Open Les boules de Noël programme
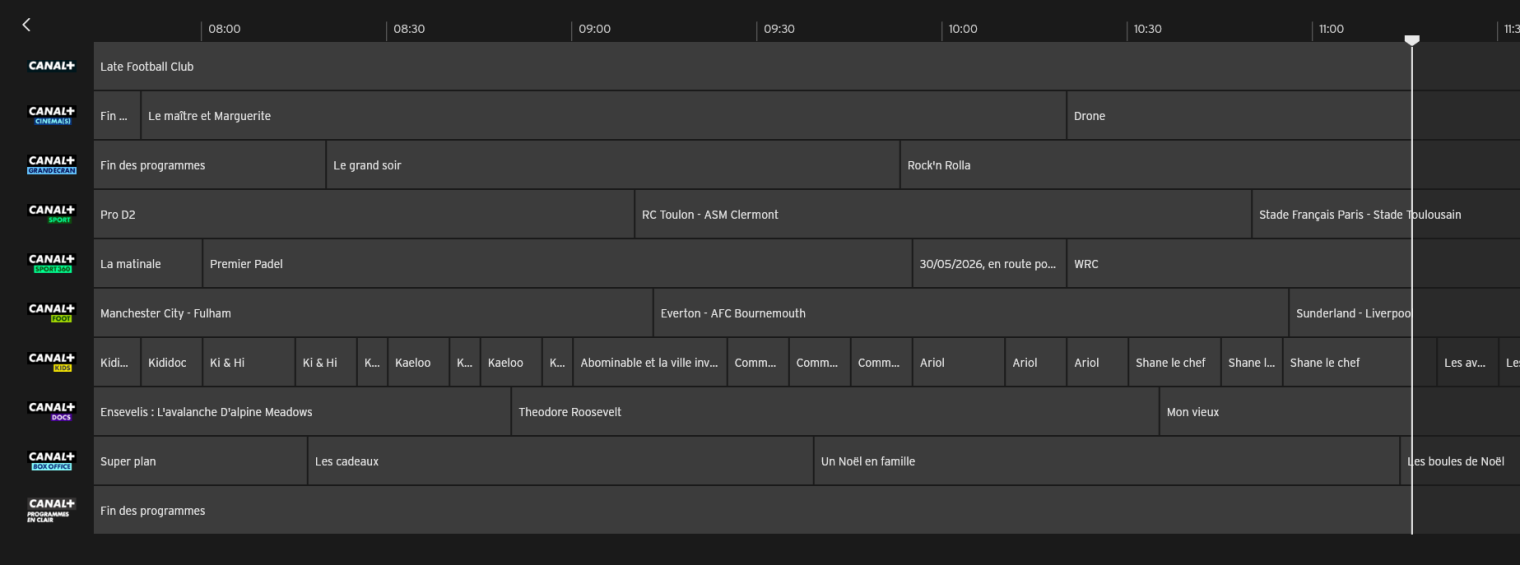 [x=1460, y=461]
